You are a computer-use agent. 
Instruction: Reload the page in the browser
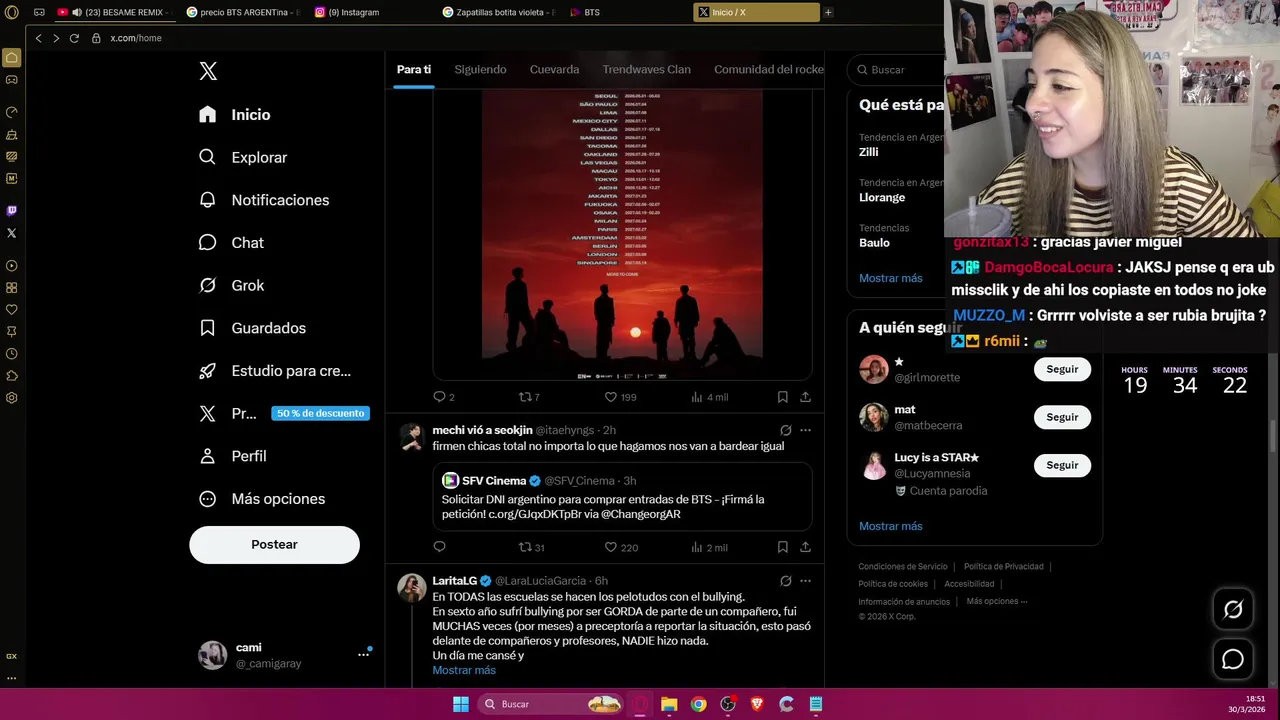[74, 38]
